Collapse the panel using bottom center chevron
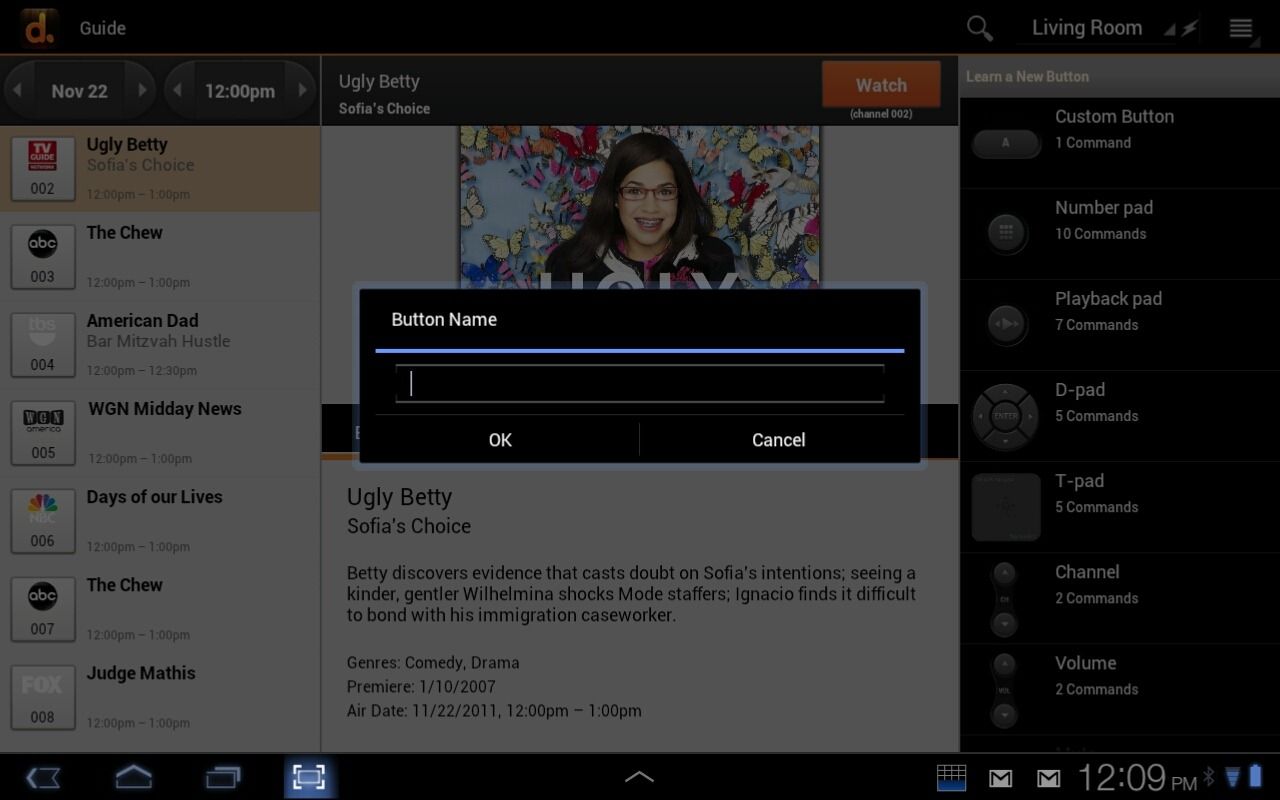 pos(639,776)
